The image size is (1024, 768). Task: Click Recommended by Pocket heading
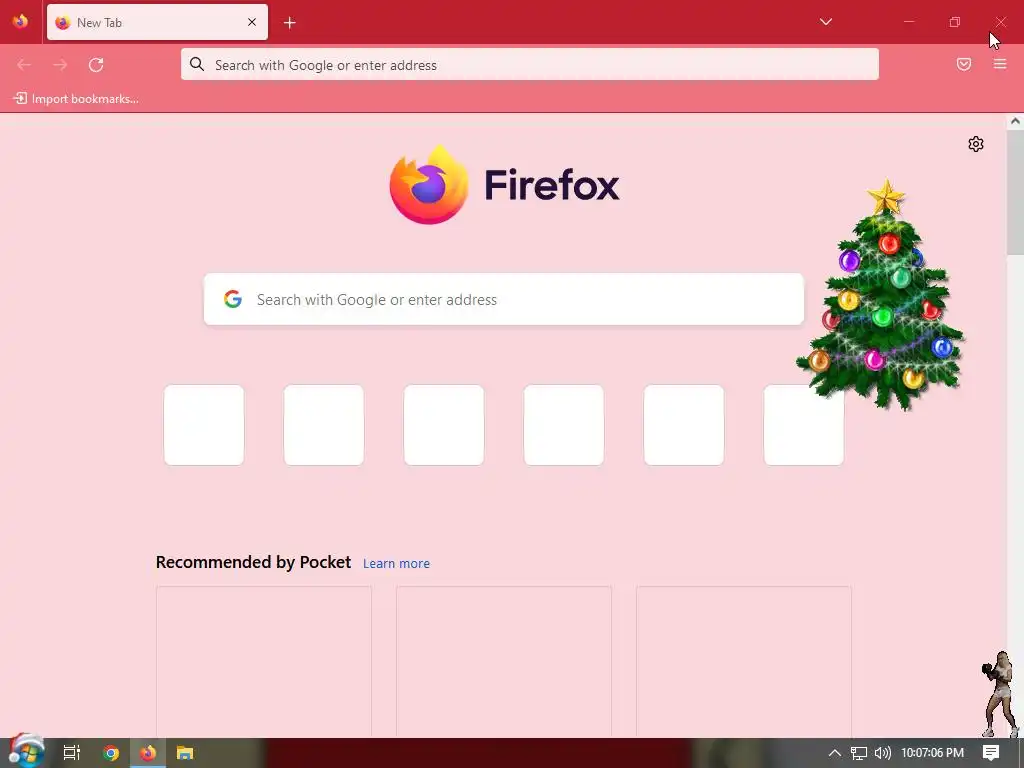coord(253,562)
